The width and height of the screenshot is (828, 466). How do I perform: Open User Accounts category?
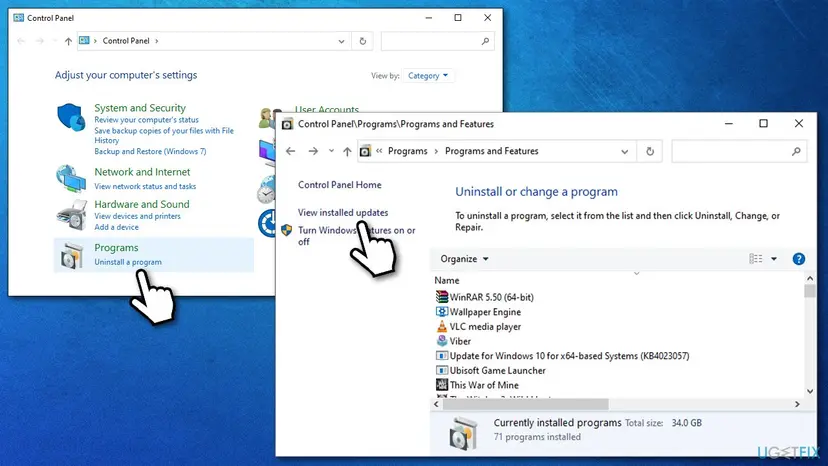click(327, 109)
